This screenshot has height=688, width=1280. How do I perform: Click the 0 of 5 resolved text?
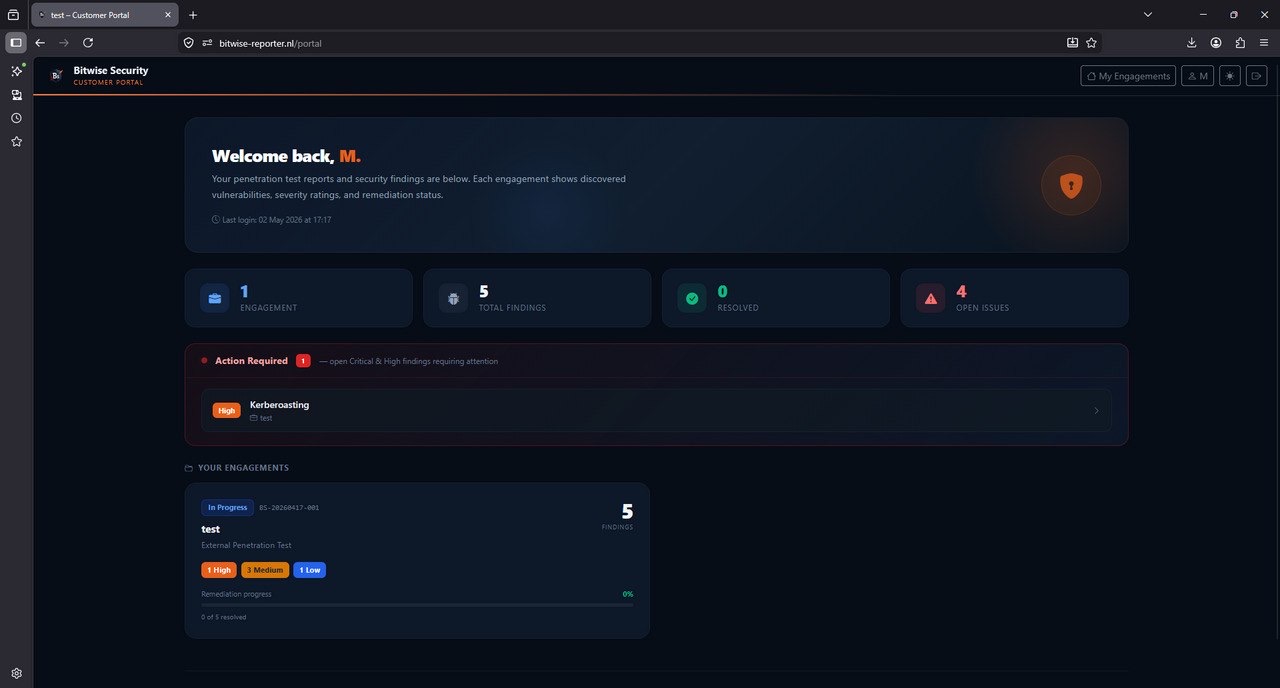224,617
